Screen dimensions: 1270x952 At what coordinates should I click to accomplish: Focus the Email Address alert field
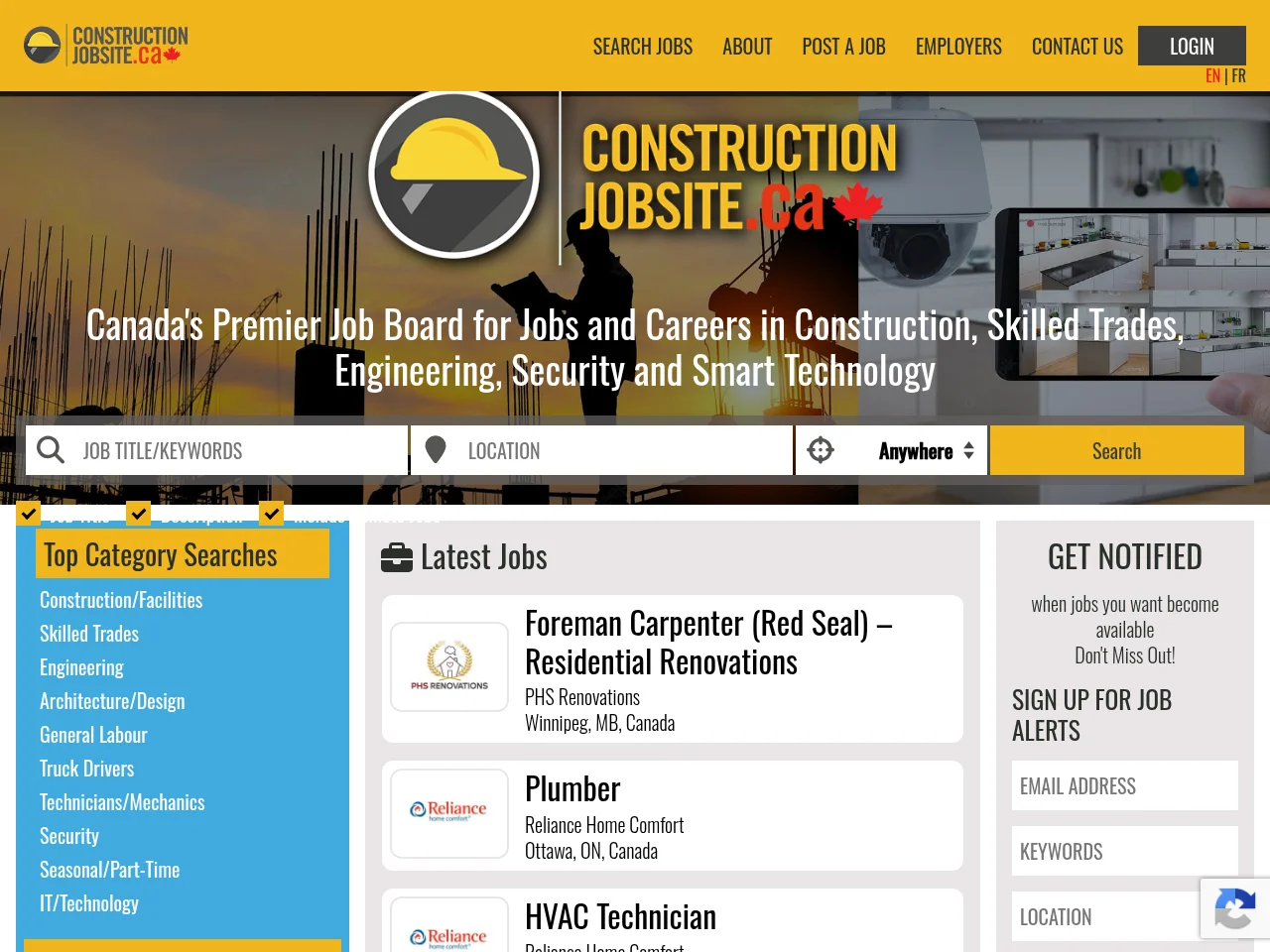(1125, 785)
